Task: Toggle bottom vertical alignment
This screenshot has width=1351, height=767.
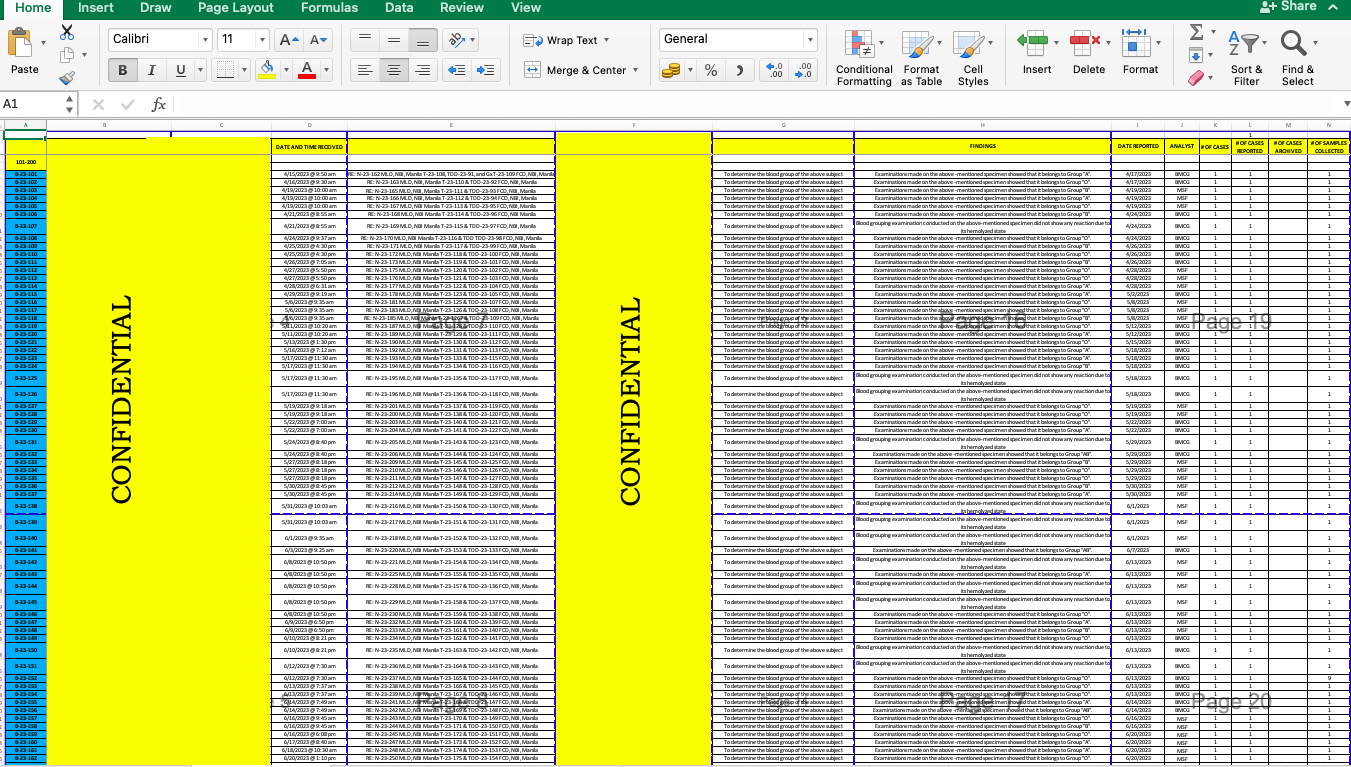Action: click(x=423, y=39)
